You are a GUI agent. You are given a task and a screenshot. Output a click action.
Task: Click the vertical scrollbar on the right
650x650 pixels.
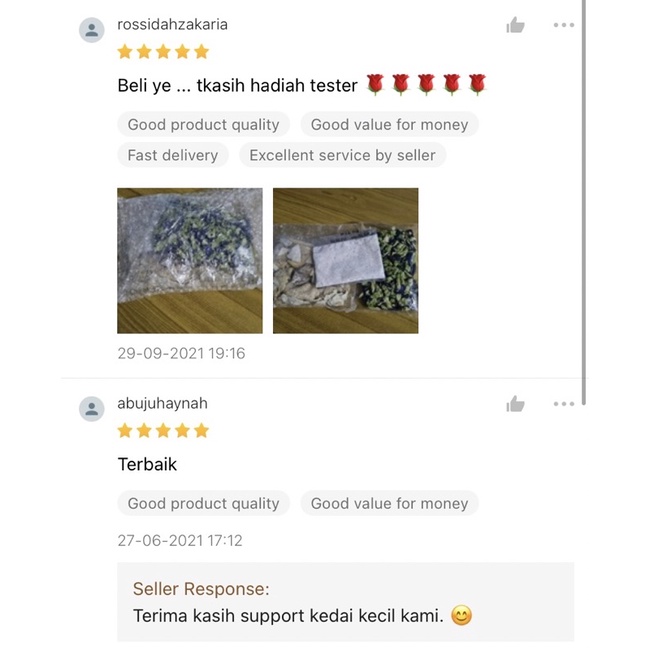pos(584,202)
